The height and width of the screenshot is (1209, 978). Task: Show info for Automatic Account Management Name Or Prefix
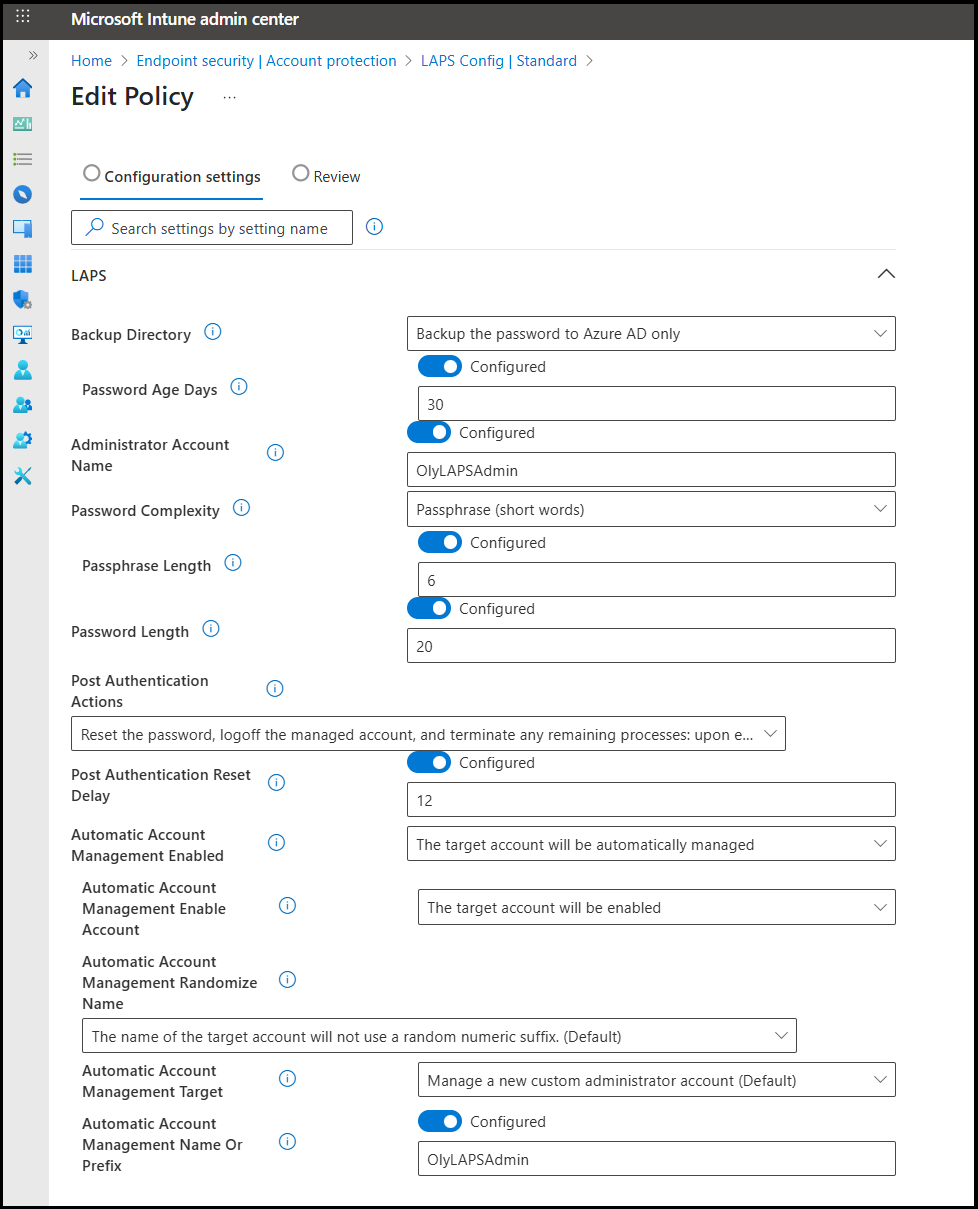(287, 1142)
